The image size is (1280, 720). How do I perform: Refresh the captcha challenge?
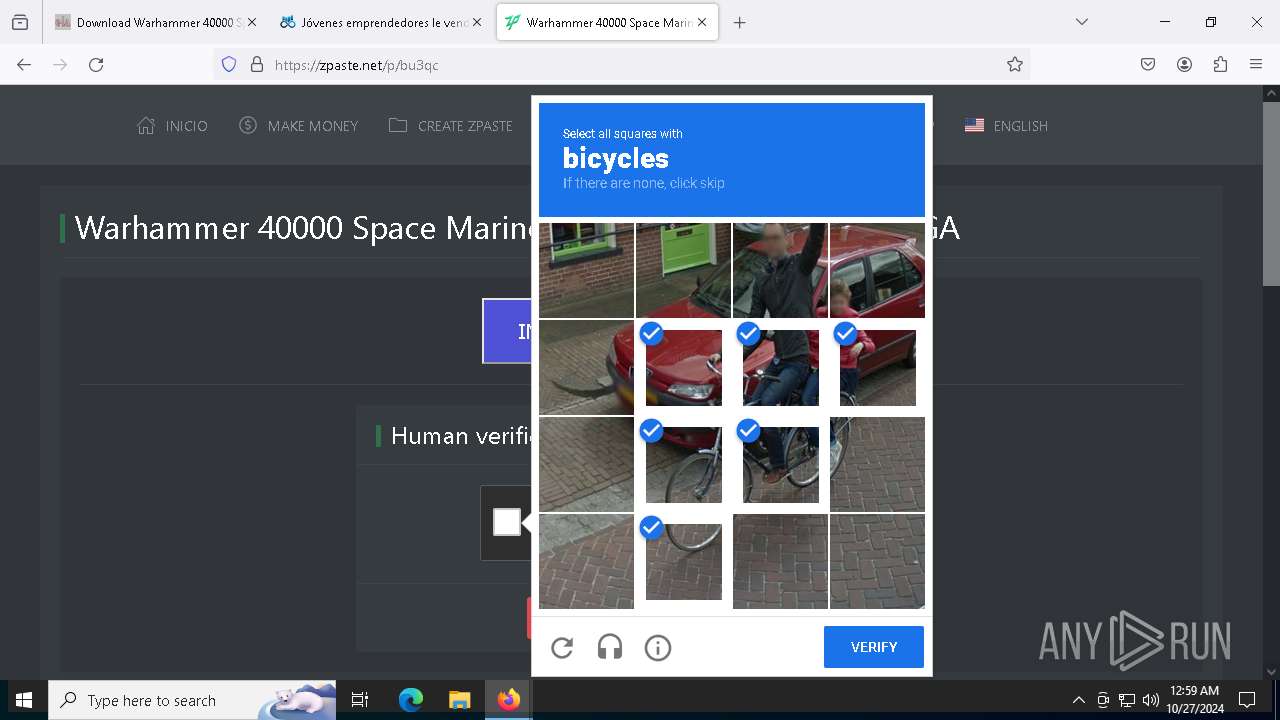point(562,648)
